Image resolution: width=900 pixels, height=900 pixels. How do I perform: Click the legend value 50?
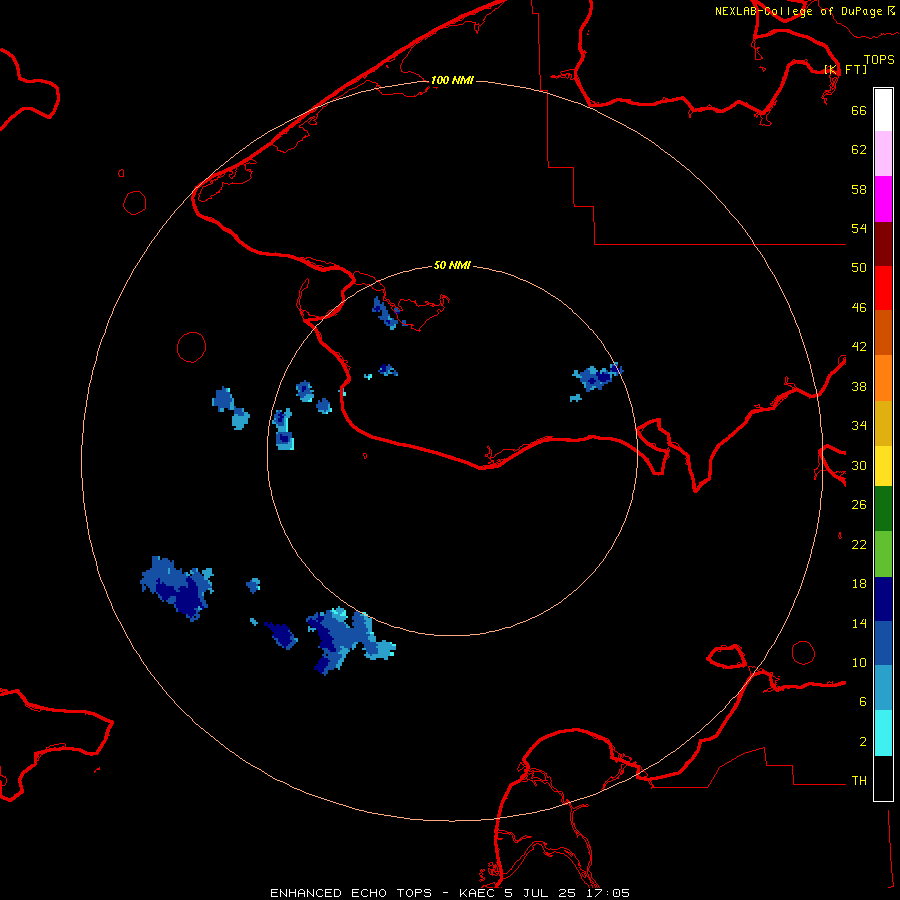[x=859, y=268]
